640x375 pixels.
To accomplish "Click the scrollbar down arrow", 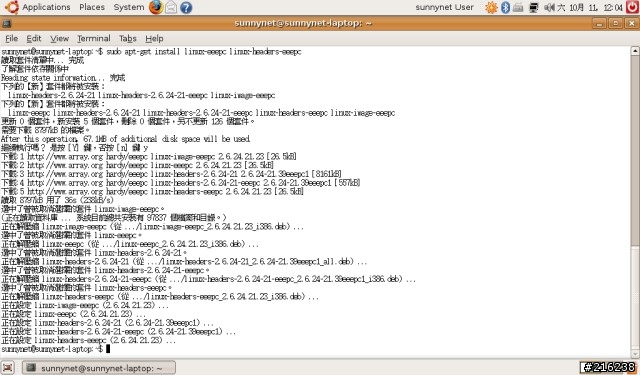I will tap(635, 354).
